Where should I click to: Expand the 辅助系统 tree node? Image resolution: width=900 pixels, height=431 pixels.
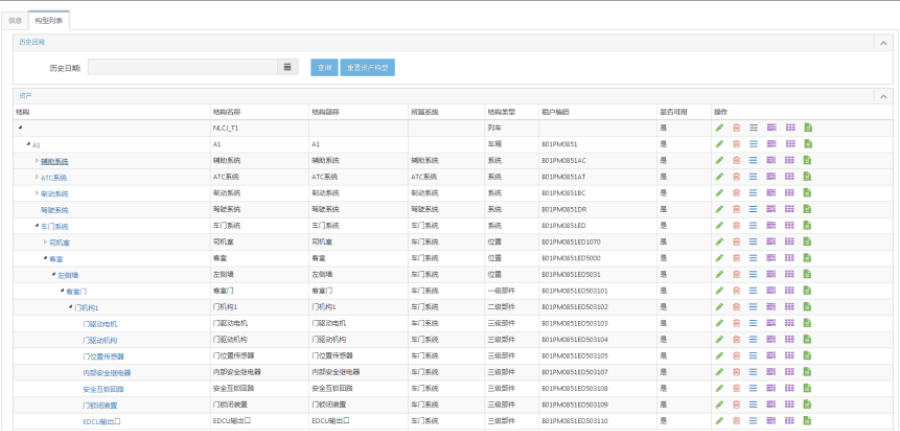coord(37,161)
